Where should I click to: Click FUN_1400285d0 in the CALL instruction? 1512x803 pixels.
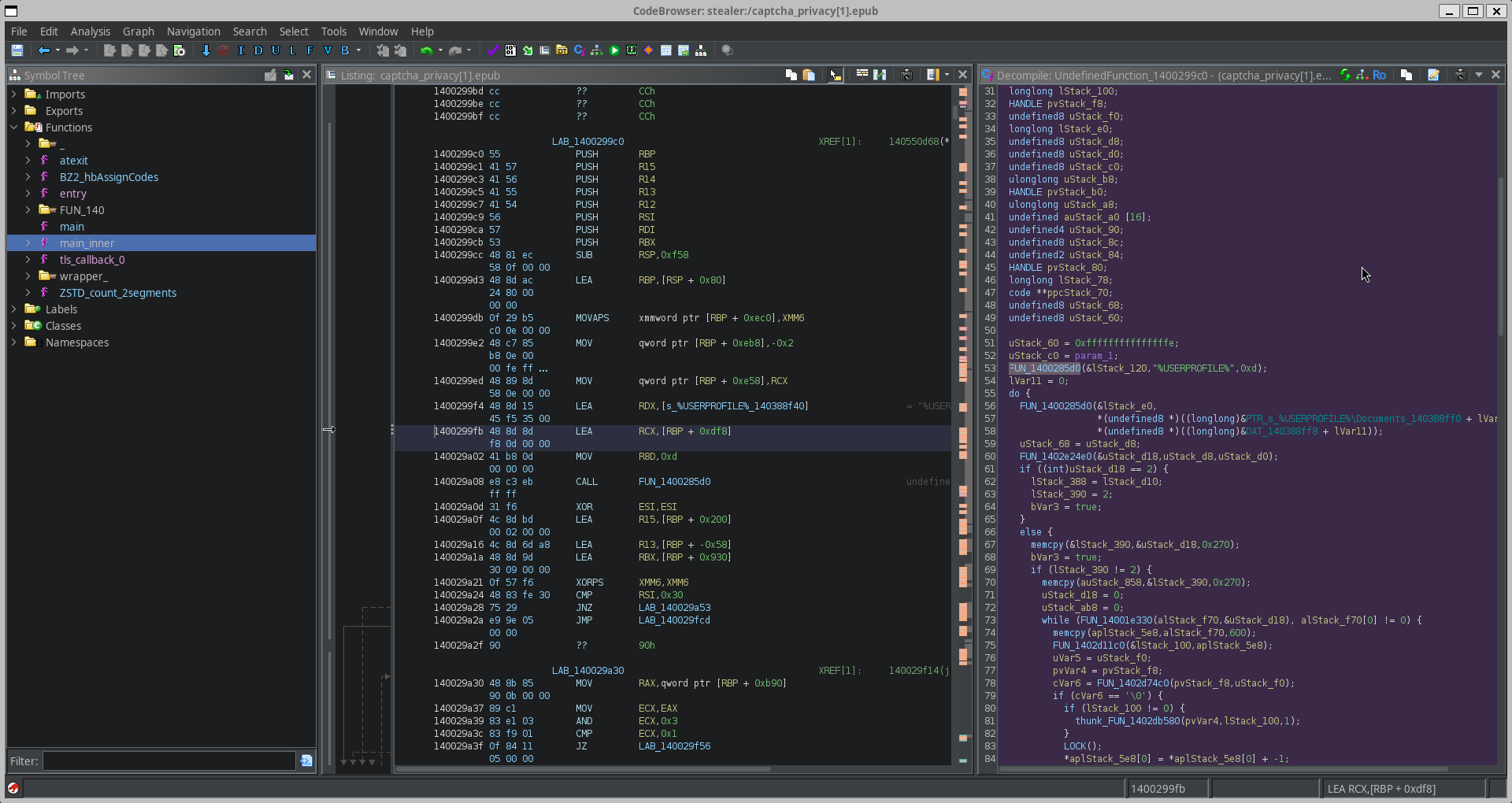tap(674, 482)
